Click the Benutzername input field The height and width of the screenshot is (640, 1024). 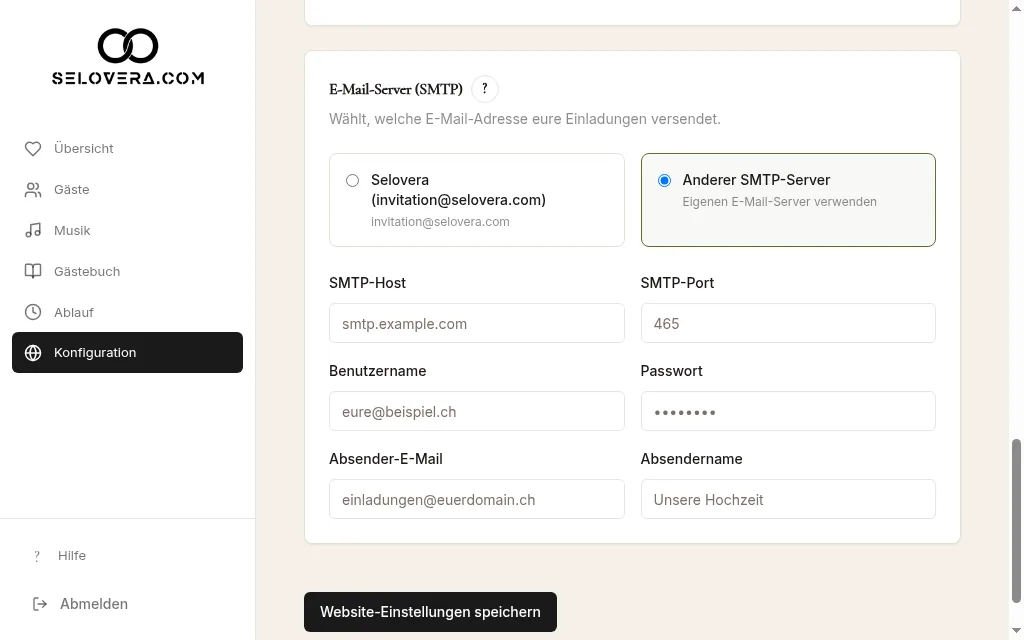tap(477, 411)
